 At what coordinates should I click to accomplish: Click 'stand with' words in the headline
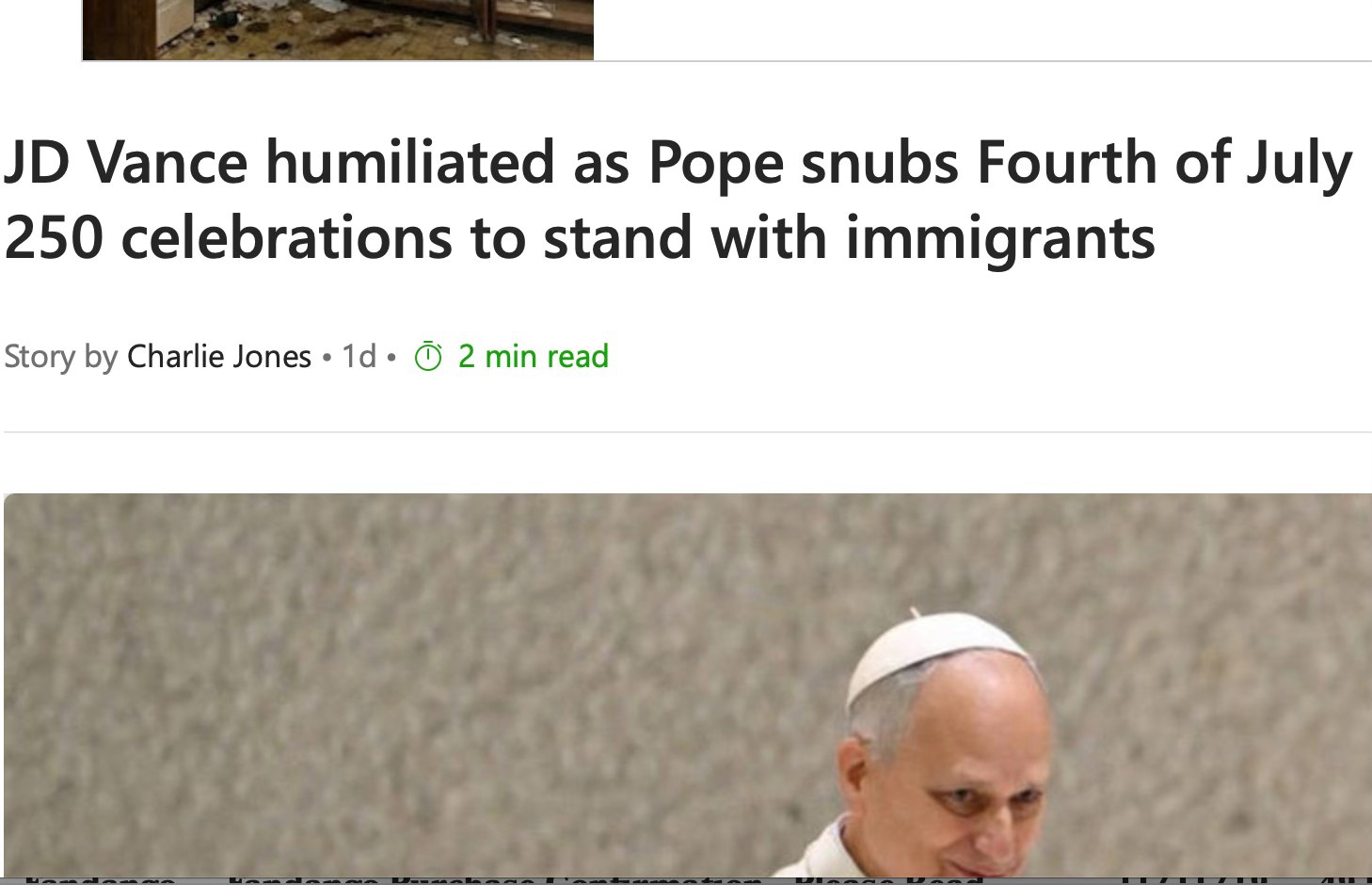(x=690, y=238)
